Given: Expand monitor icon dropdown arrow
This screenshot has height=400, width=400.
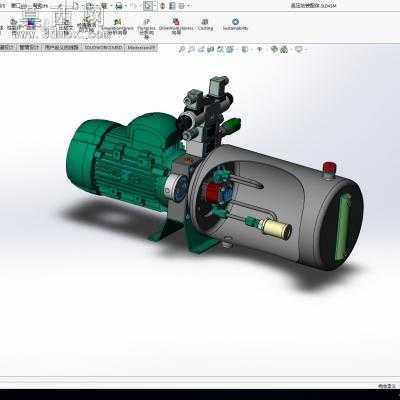Looking at the screenshot, I should [x=306, y=50].
